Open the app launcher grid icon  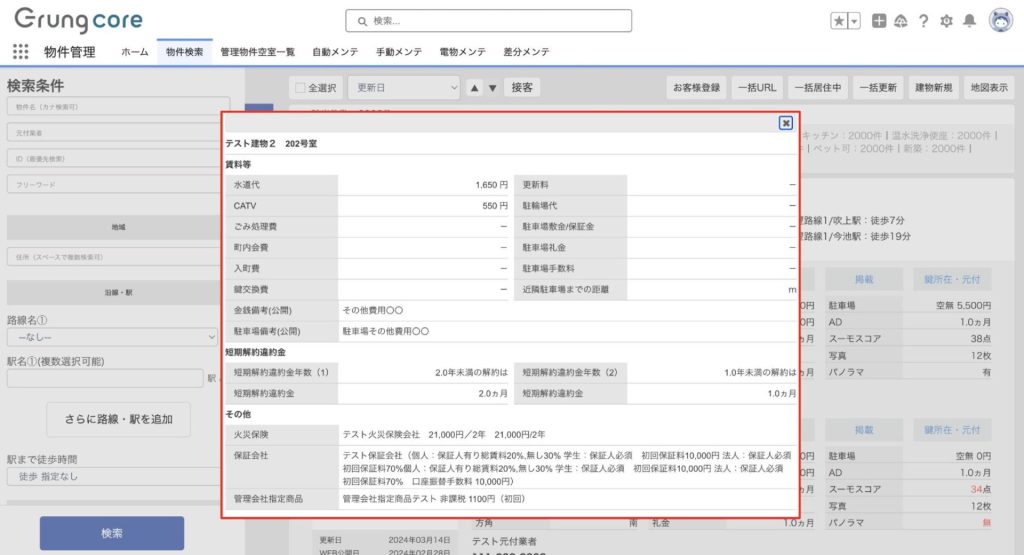(x=20, y=52)
